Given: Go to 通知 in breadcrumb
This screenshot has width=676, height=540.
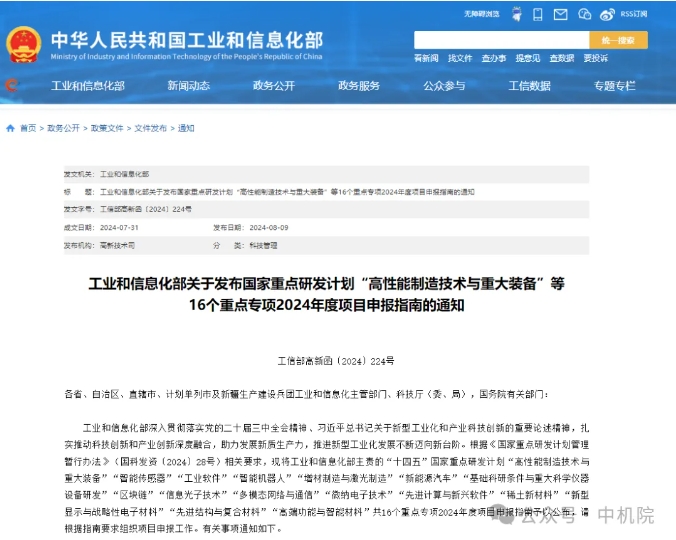Looking at the screenshot, I should pos(186,128).
